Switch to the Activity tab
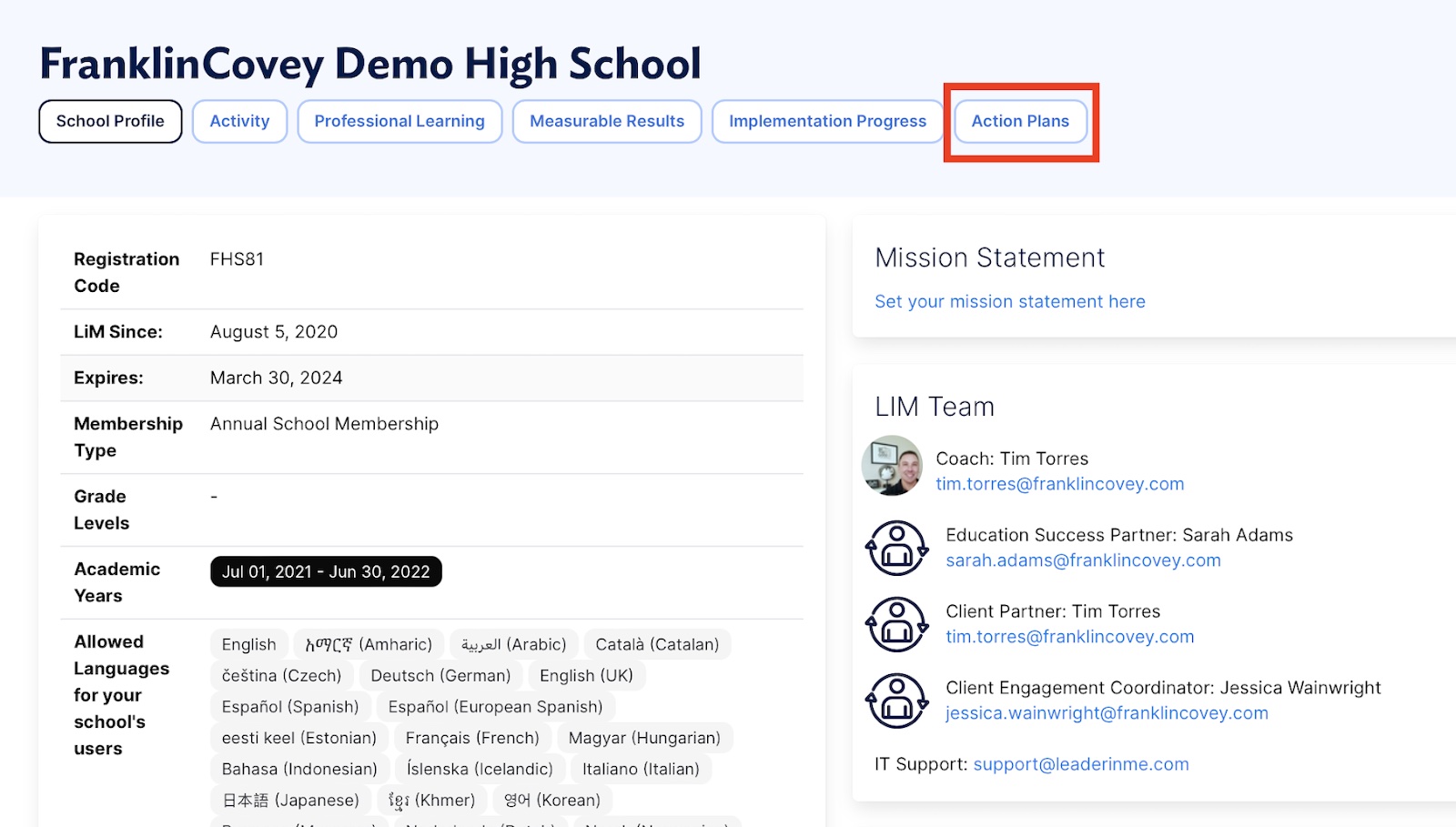This screenshot has width=1456, height=827. (239, 121)
